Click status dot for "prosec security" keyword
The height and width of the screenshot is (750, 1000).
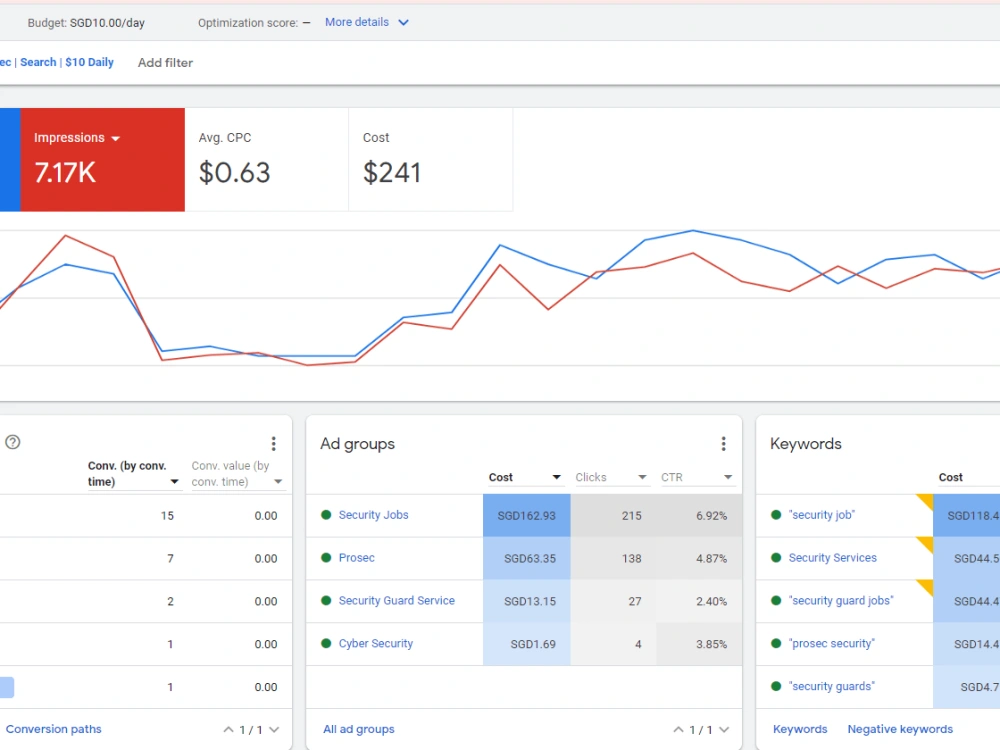click(x=776, y=643)
